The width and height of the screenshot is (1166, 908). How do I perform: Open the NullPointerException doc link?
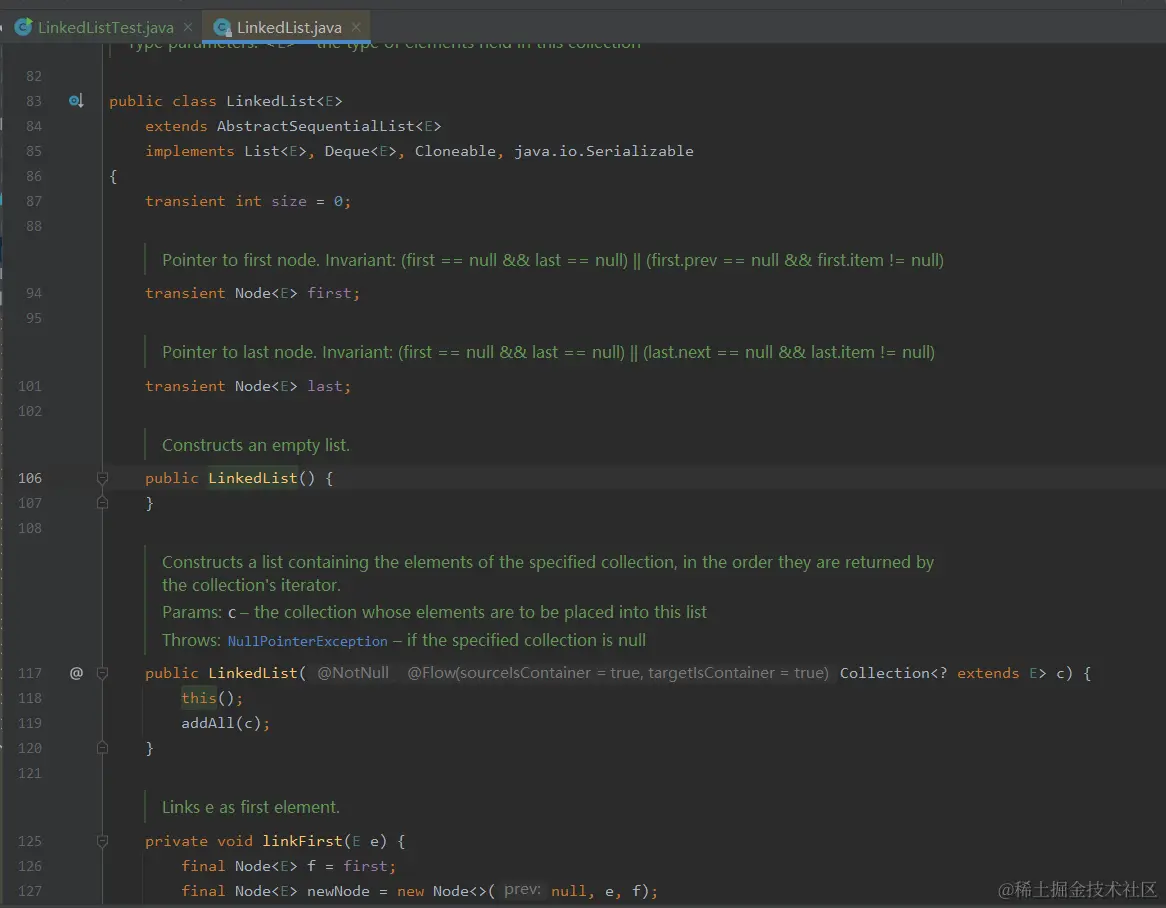tap(307, 641)
